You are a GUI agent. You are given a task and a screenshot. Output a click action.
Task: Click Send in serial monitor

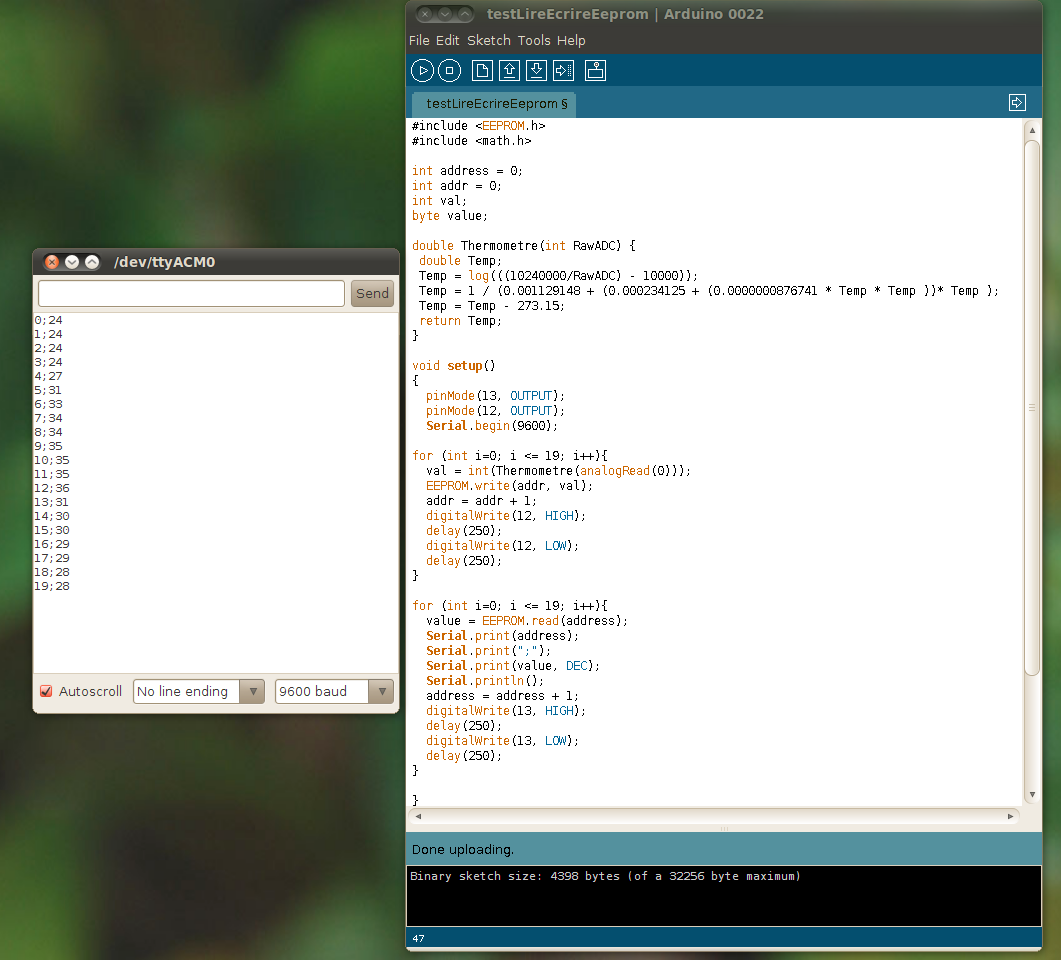372,294
